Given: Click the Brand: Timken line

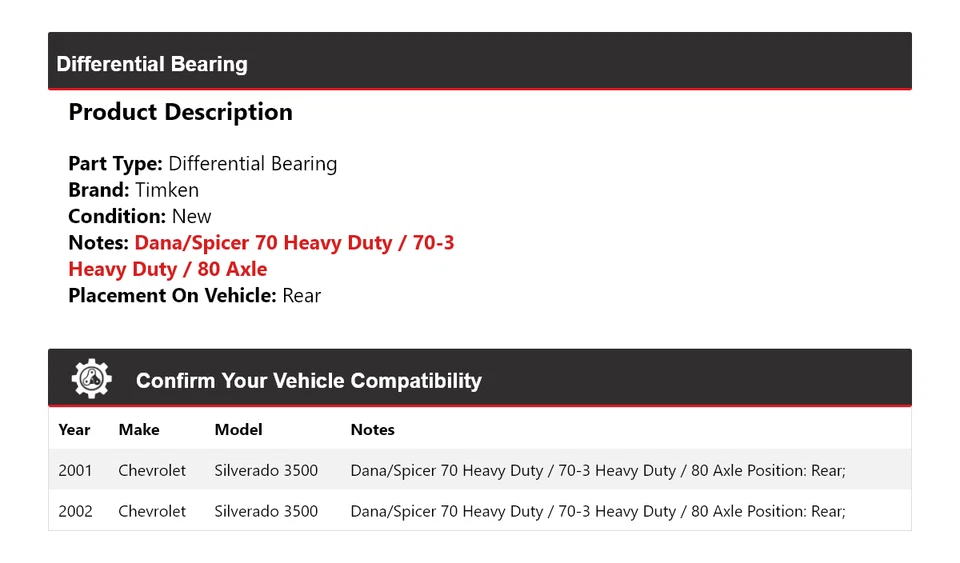Looking at the screenshot, I should (133, 190).
